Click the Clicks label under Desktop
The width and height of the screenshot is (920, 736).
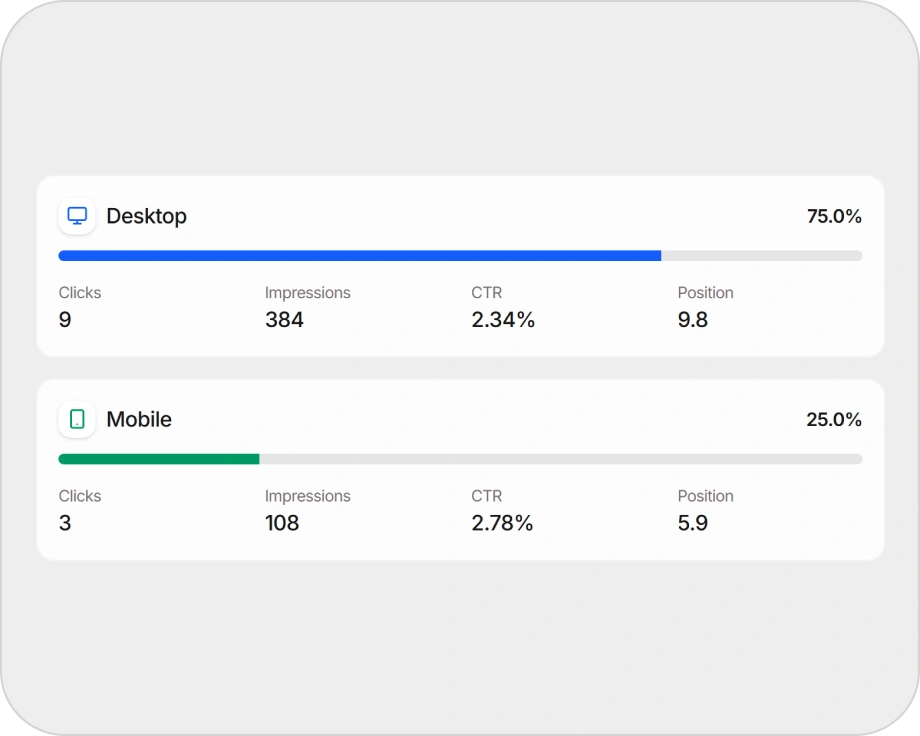80,293
